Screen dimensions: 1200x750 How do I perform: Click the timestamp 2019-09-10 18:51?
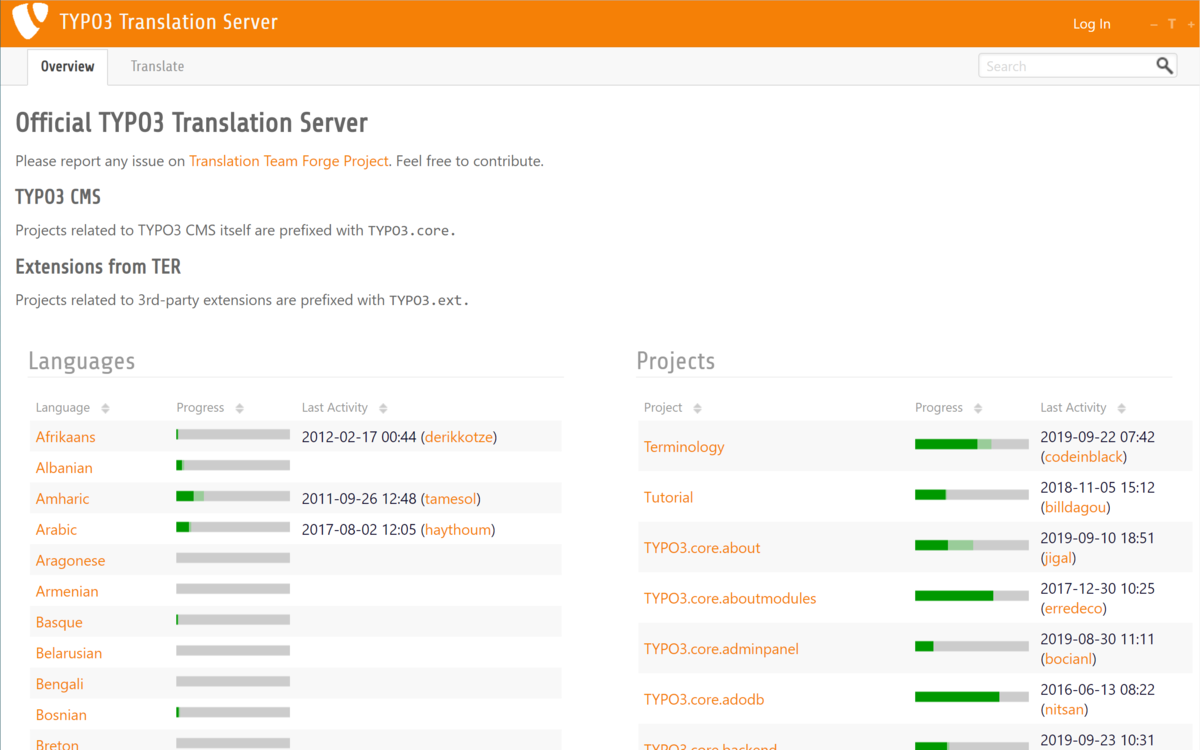[x=1098, y=538]
